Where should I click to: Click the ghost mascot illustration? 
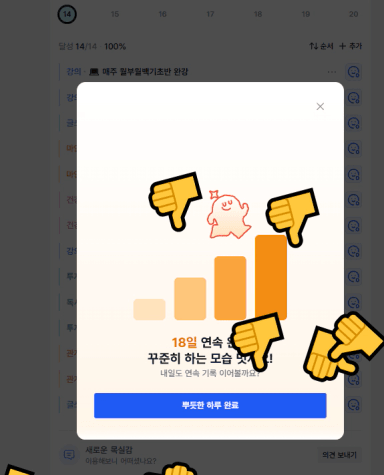pyautogui.click(x=228, y=214)
